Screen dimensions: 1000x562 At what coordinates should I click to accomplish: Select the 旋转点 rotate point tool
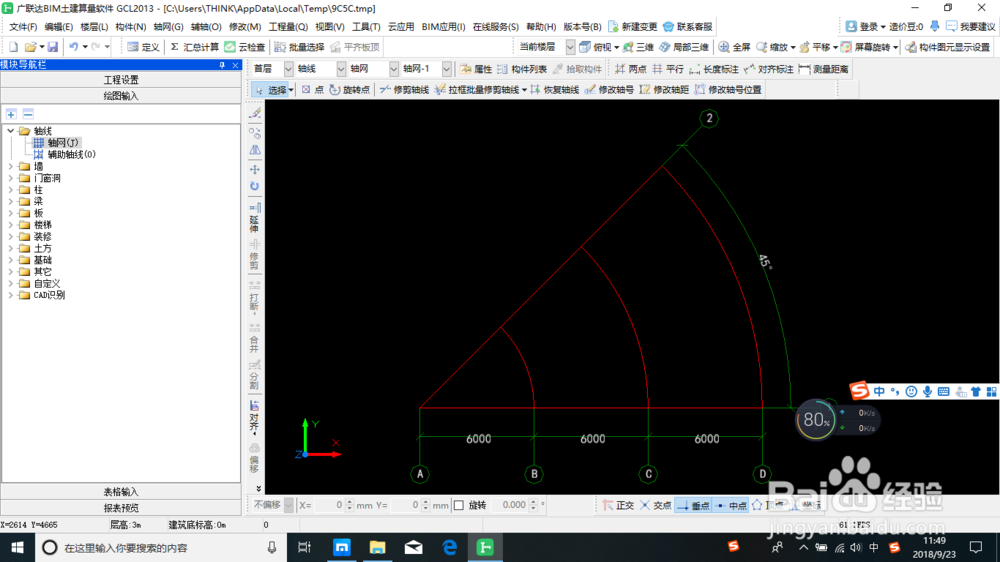click(x=349, y=90)
